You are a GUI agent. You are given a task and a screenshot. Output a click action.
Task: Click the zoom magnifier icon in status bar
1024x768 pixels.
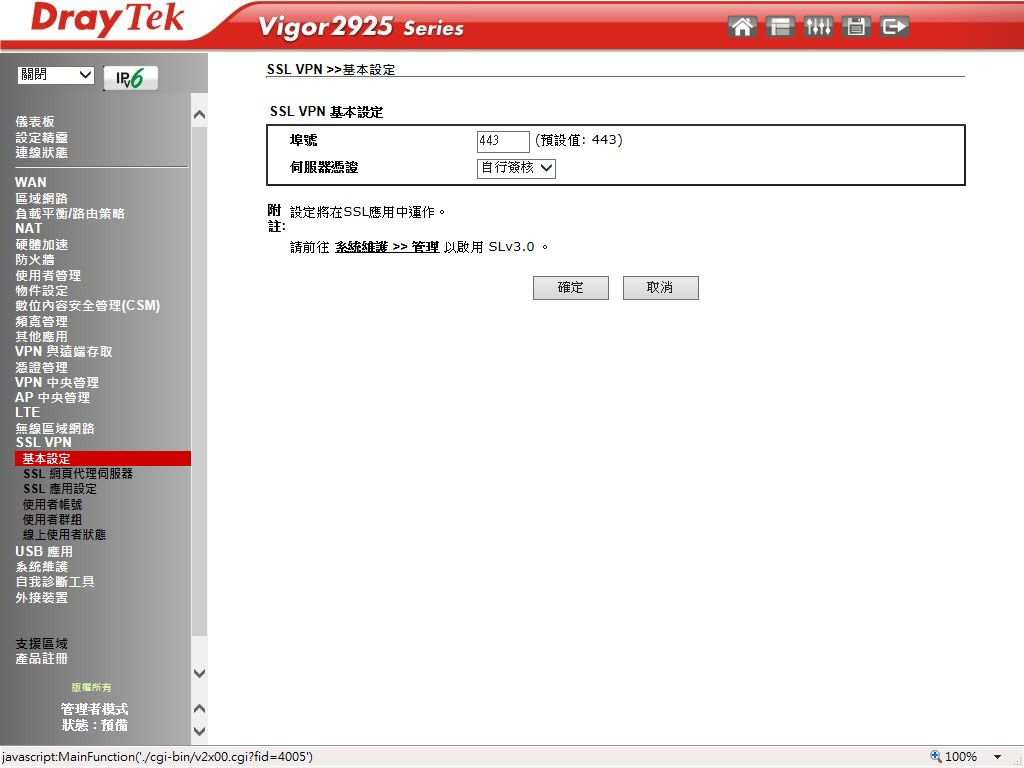click(x=936, y=756)
